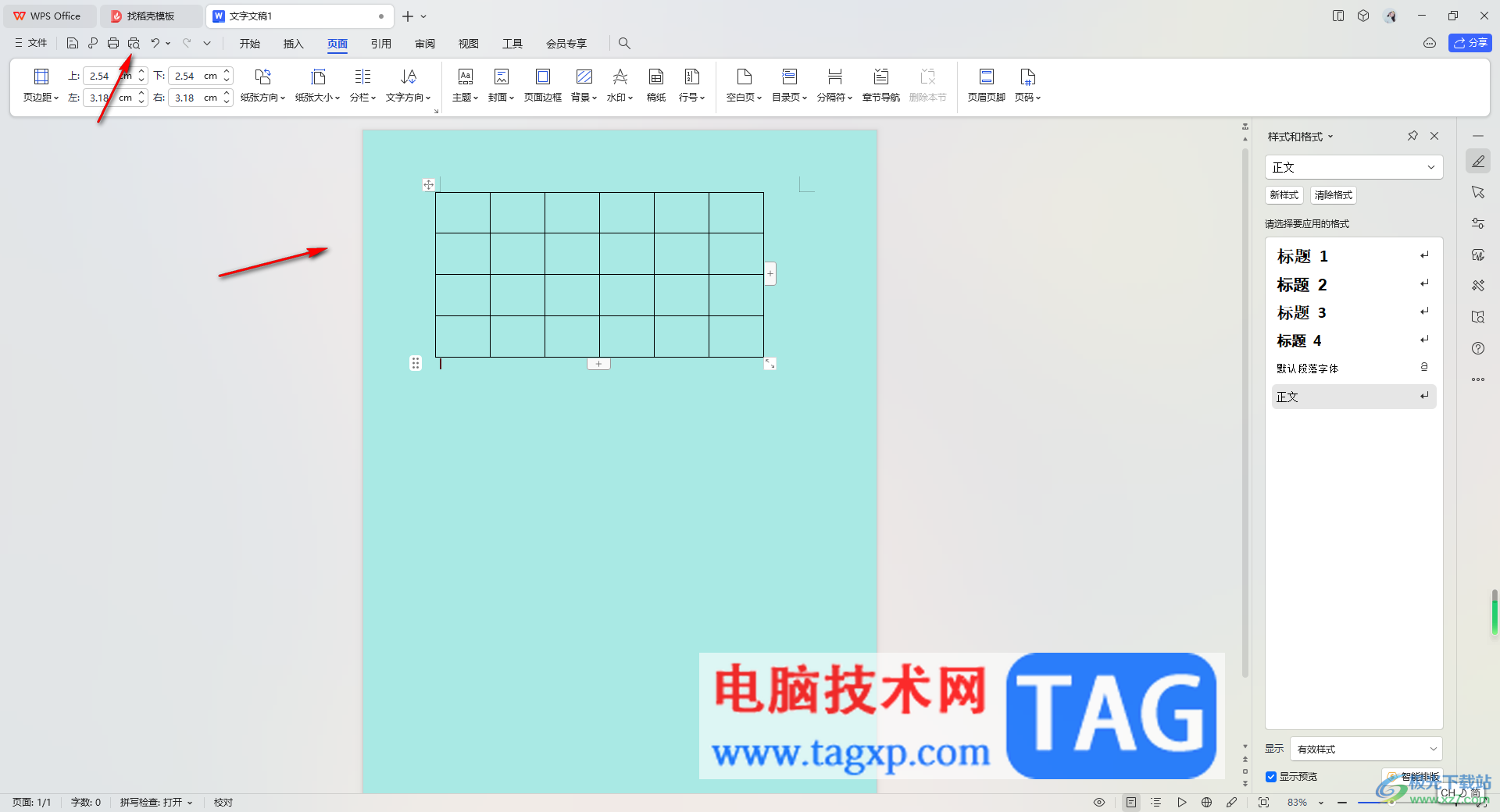Image resolution: width=1500 pixels, height=812 pixels.
Task: Apply the 标题 3 style
Action: coord(1353,312)
